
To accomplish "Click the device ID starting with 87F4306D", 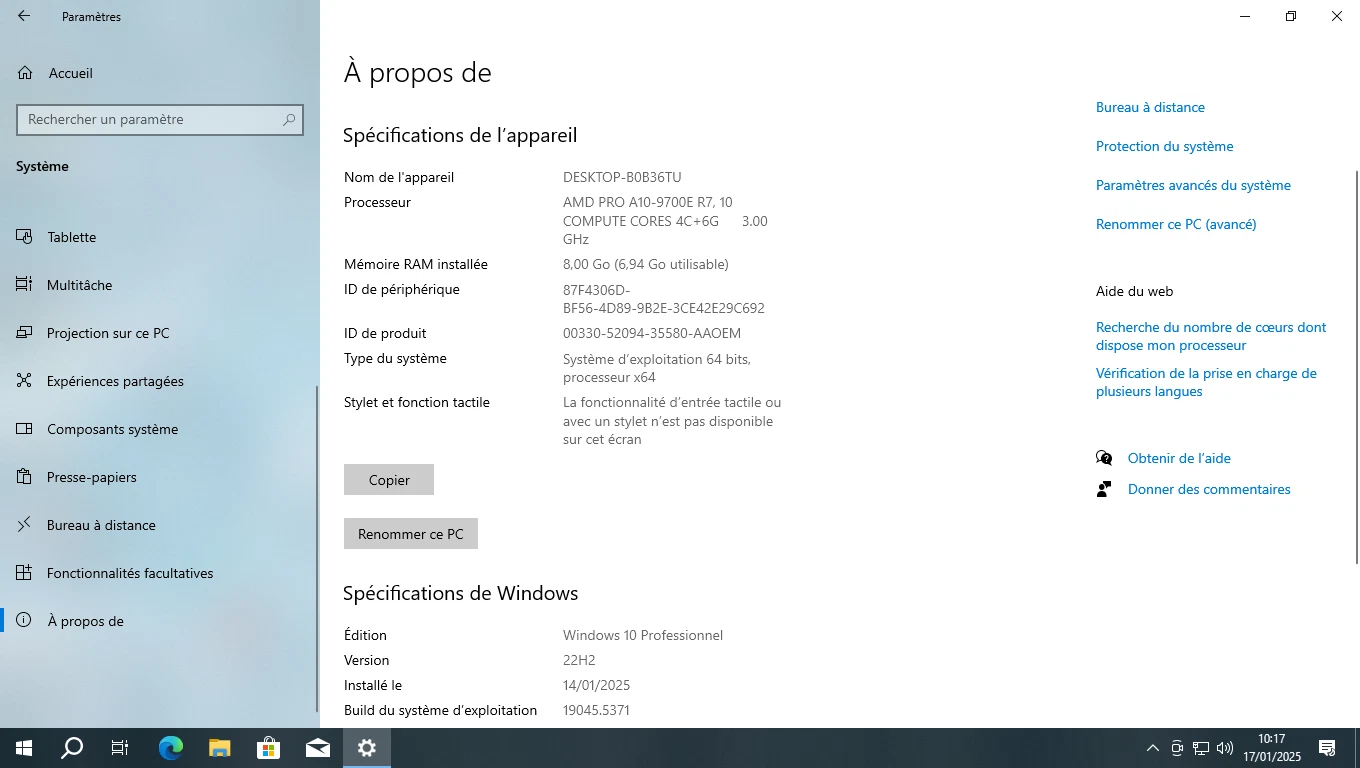I will pyautogui.click(x=664, y=299).
